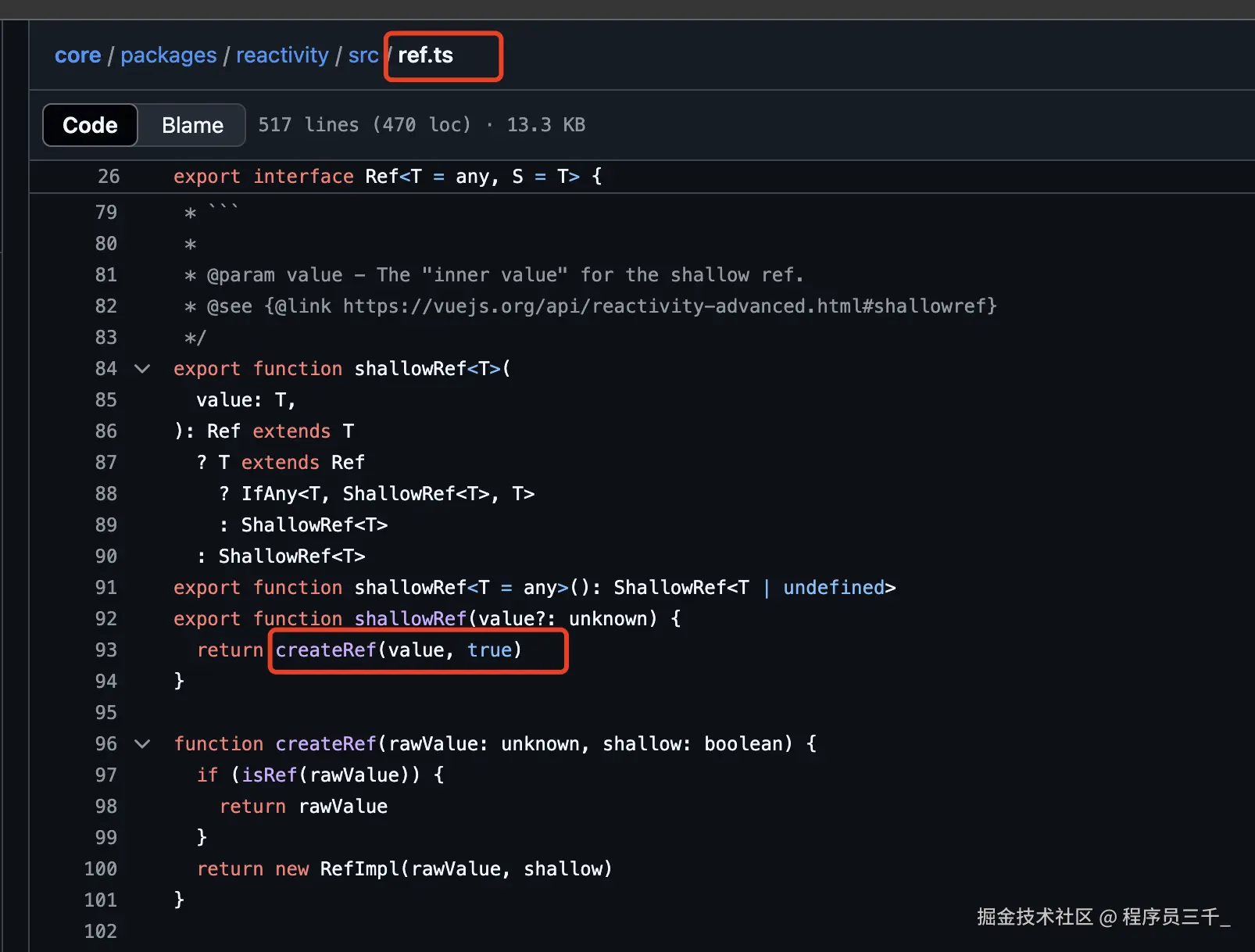
Task: Click the isRef call on line 97
Action: coord(269,775)
